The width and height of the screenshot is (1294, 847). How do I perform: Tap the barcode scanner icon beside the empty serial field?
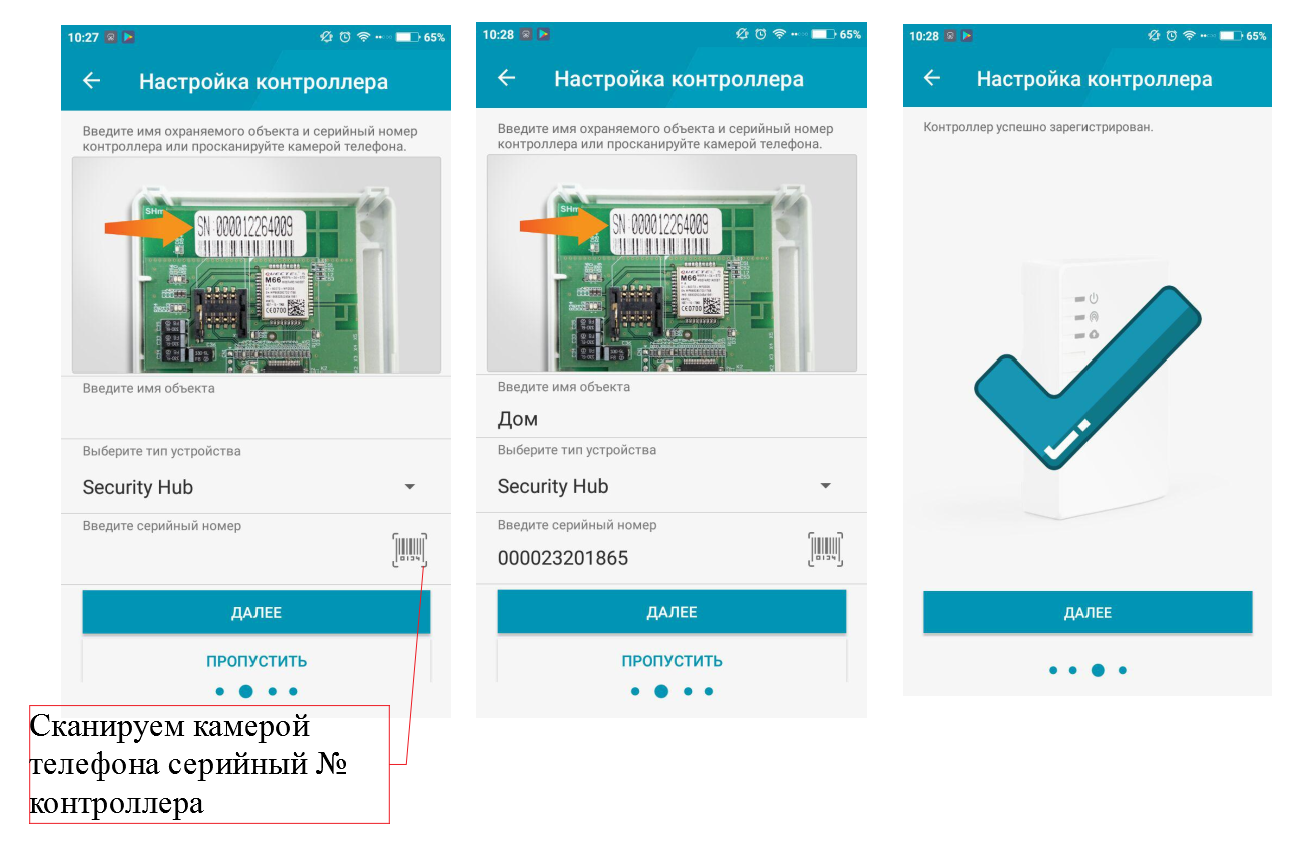[x=409, y=550]
